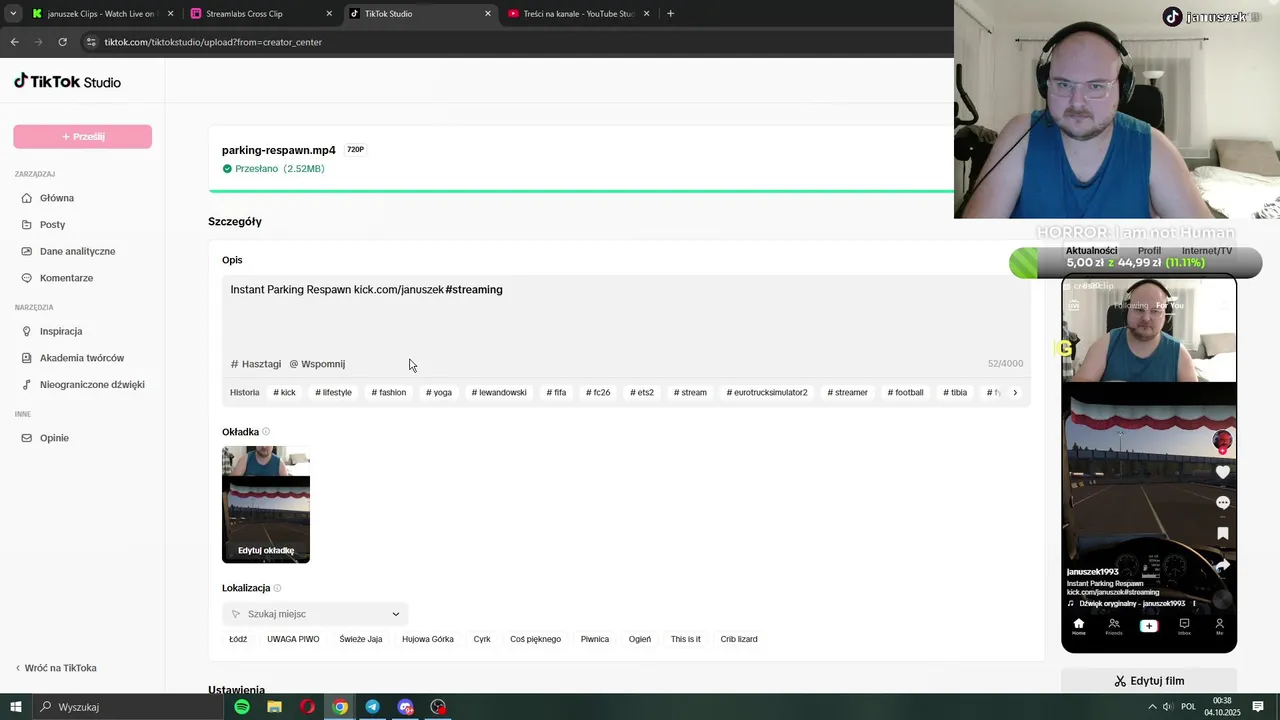Open a new browser tab
This screenshot has width=1280, height=720.
(670, 14)
